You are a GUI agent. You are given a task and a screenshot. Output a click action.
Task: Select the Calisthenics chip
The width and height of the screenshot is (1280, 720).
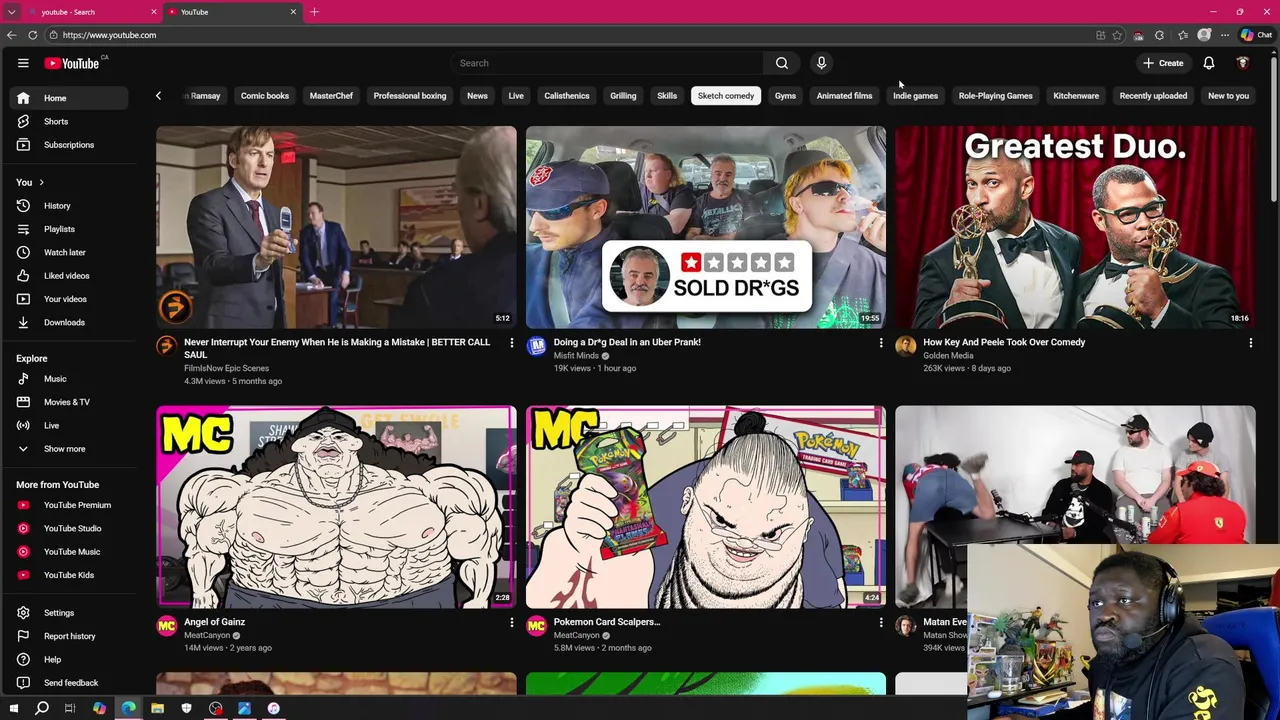coord(567,96)
